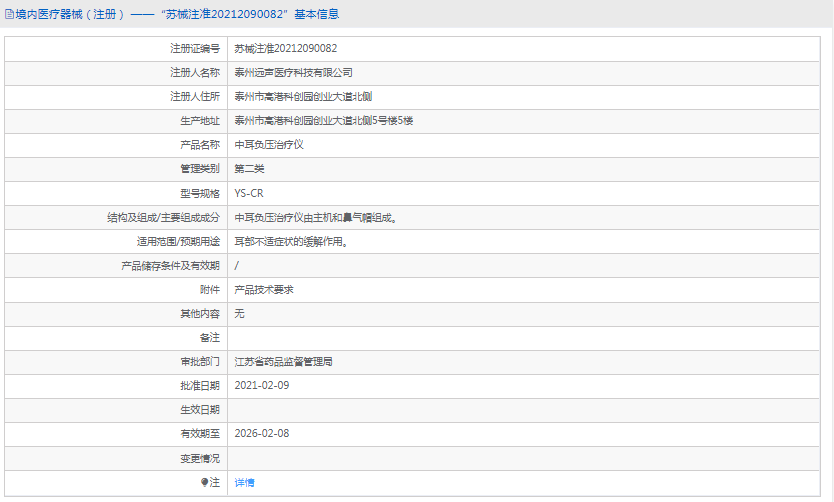Click registrant name 泰州远声医疗科技有限公司

tap(294, 72)
